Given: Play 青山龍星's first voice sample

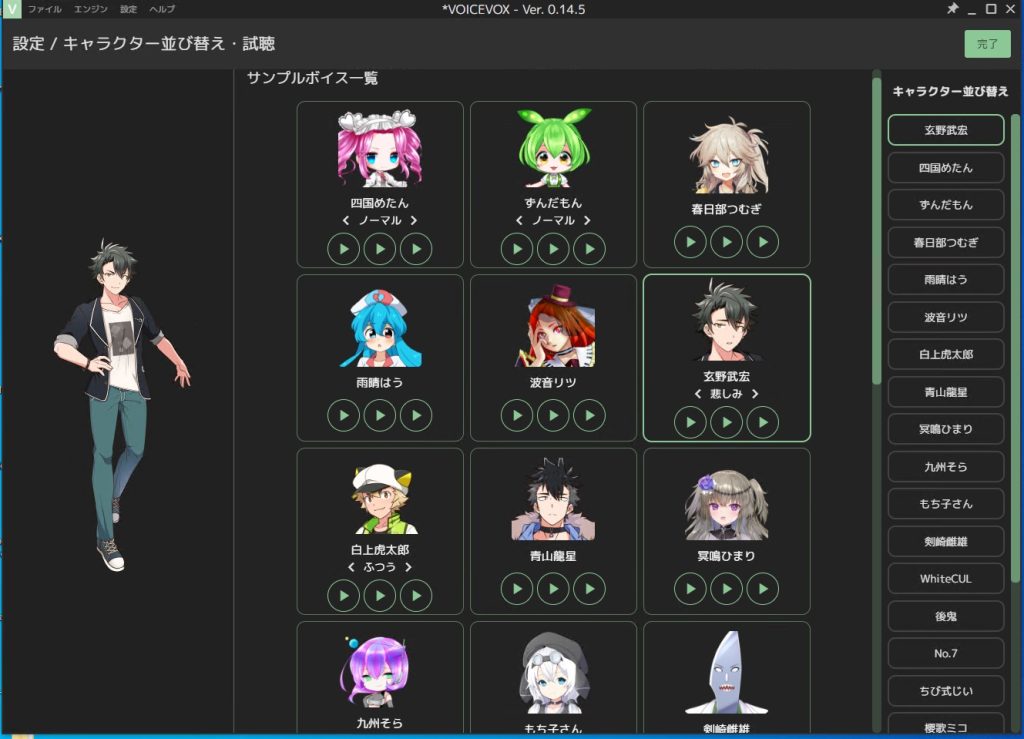Looking at the screenshot, I should coord(517,589).
